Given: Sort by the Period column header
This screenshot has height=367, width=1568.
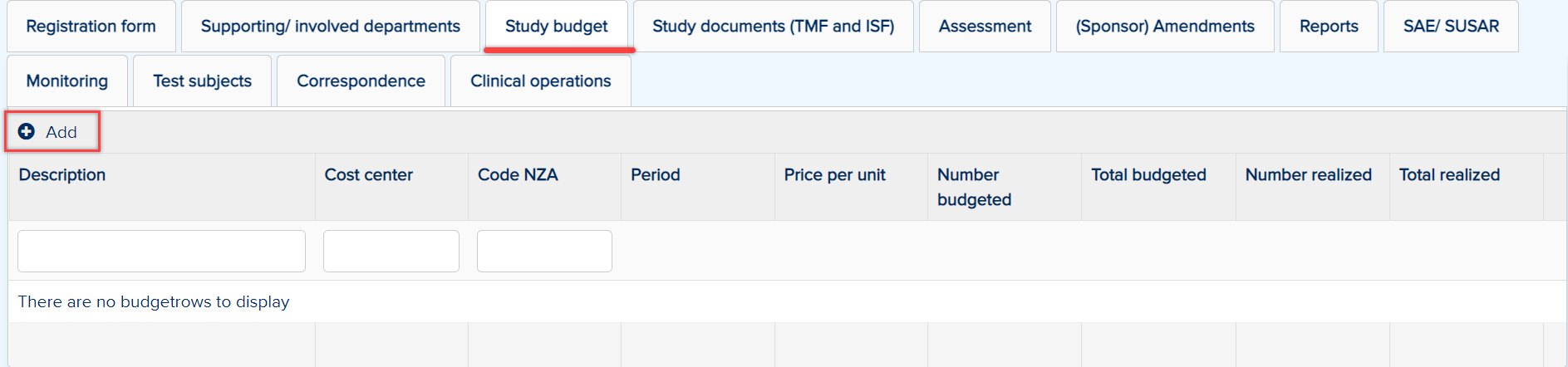Looking at the screenshot, I should (656, 175).
